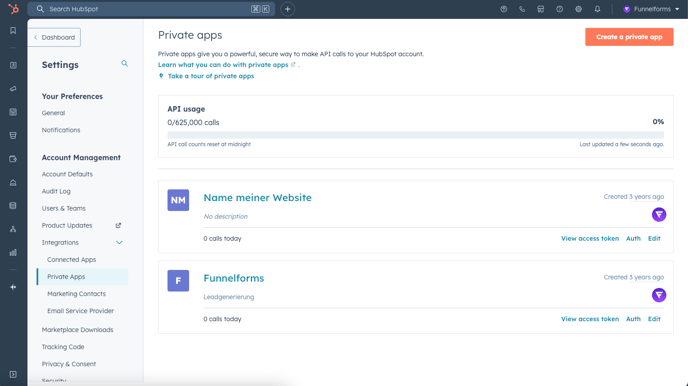Select Integrations in settings sidebar

[60, 243]
